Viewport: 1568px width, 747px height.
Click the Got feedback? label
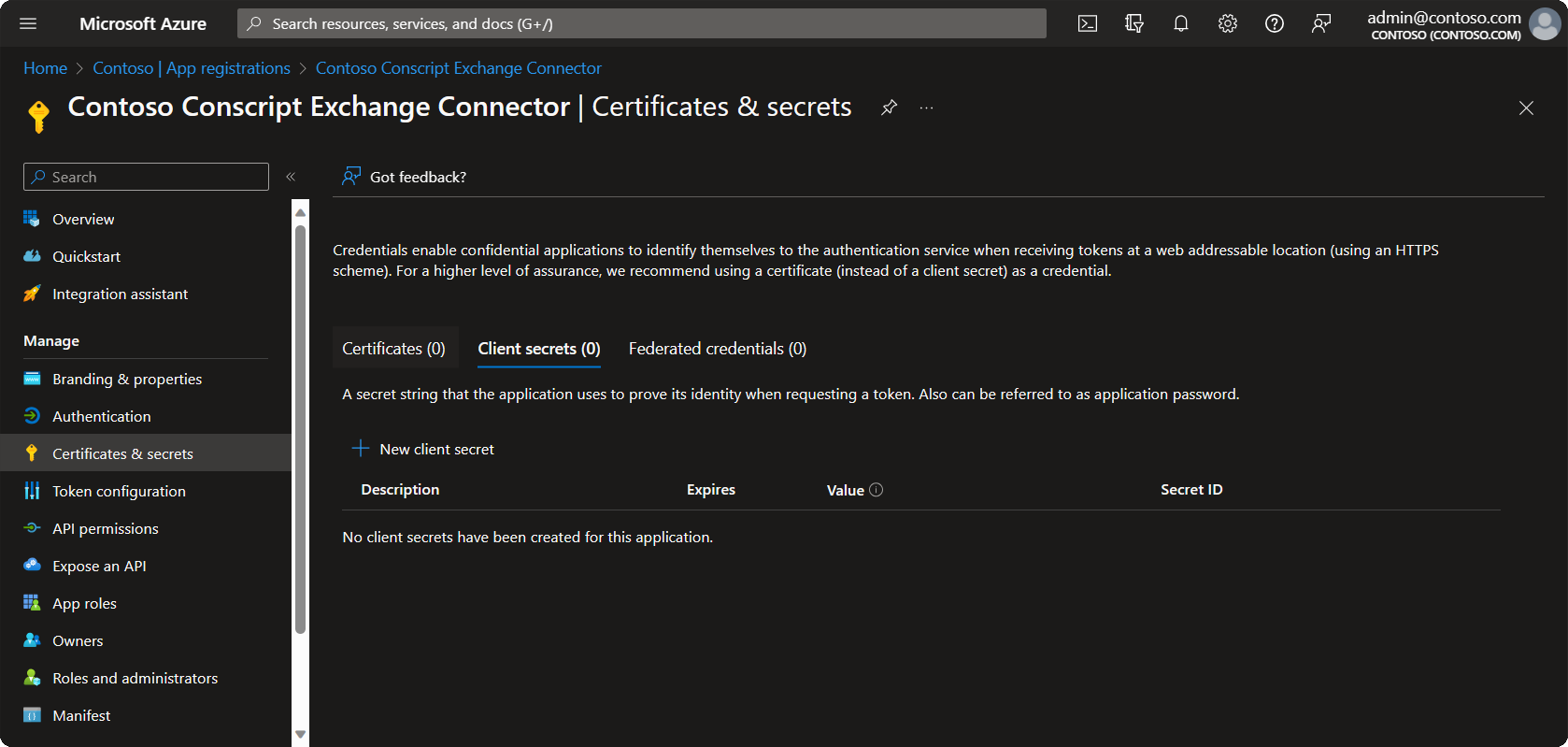(x=418, y=177)
